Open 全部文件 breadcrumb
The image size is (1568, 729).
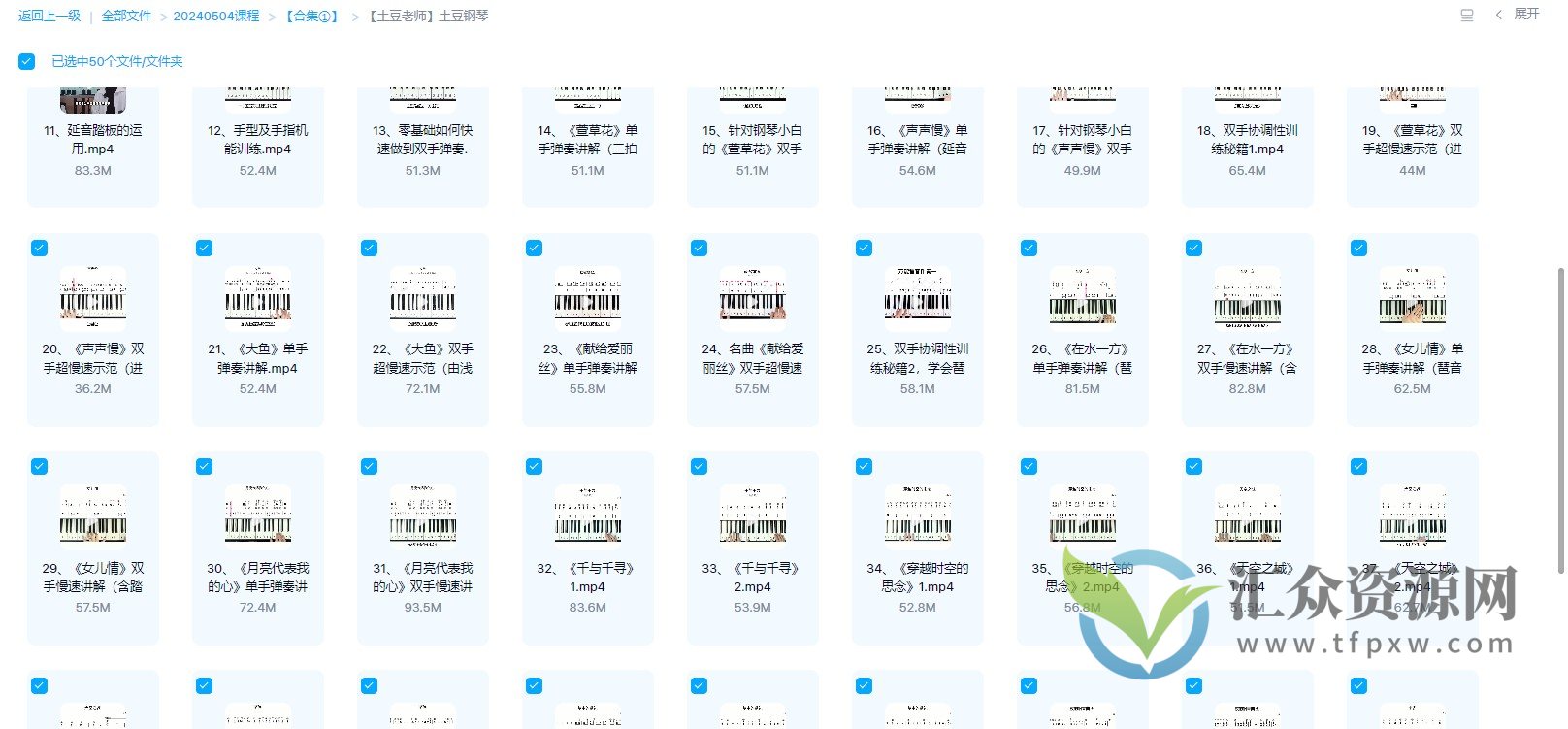127,16
